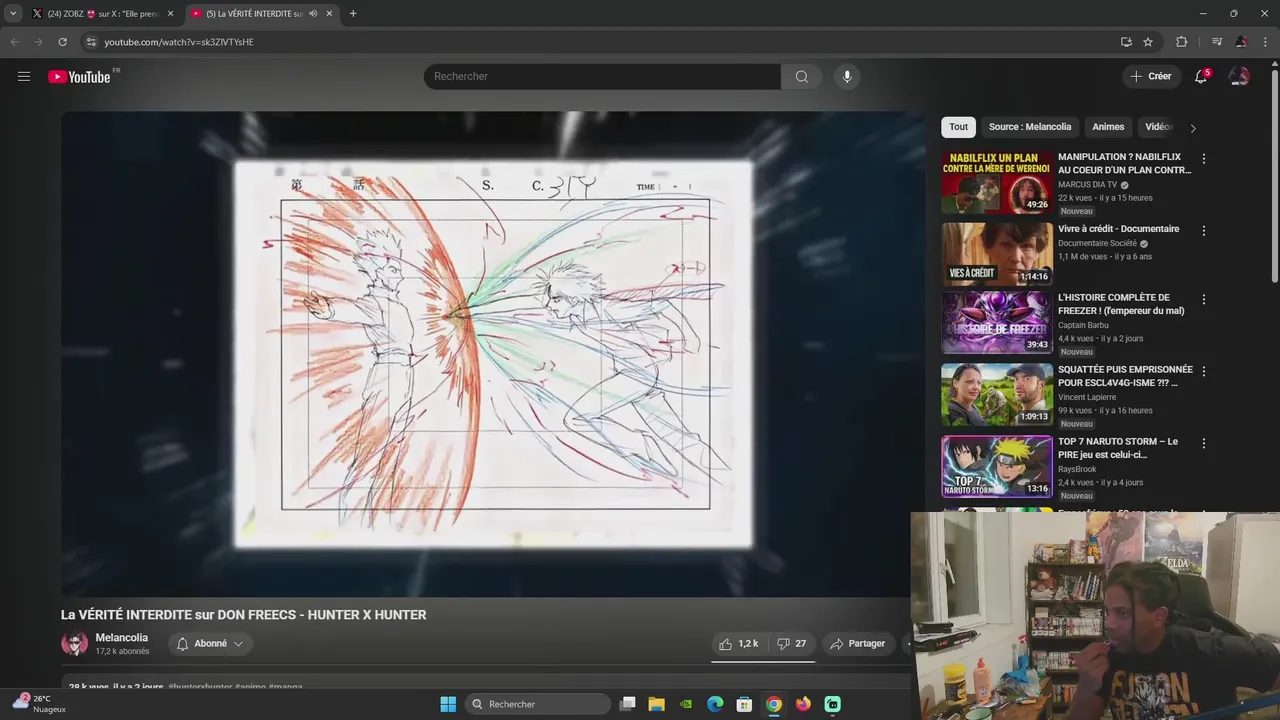1280x720 pixels.
Task: Open weather widget showing 26°C Nuageux
Action: (x=39, y=703)
